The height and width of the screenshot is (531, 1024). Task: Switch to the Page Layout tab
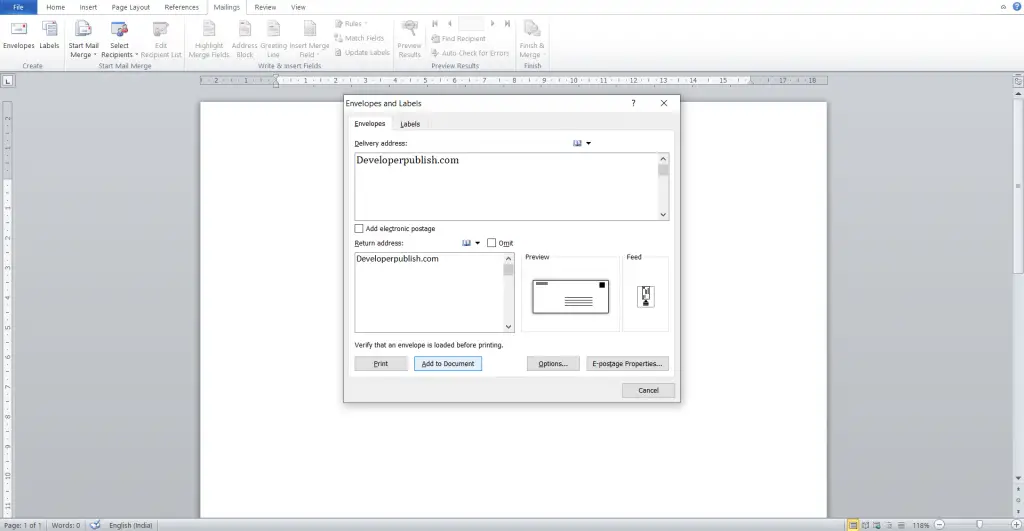[131, 7]
